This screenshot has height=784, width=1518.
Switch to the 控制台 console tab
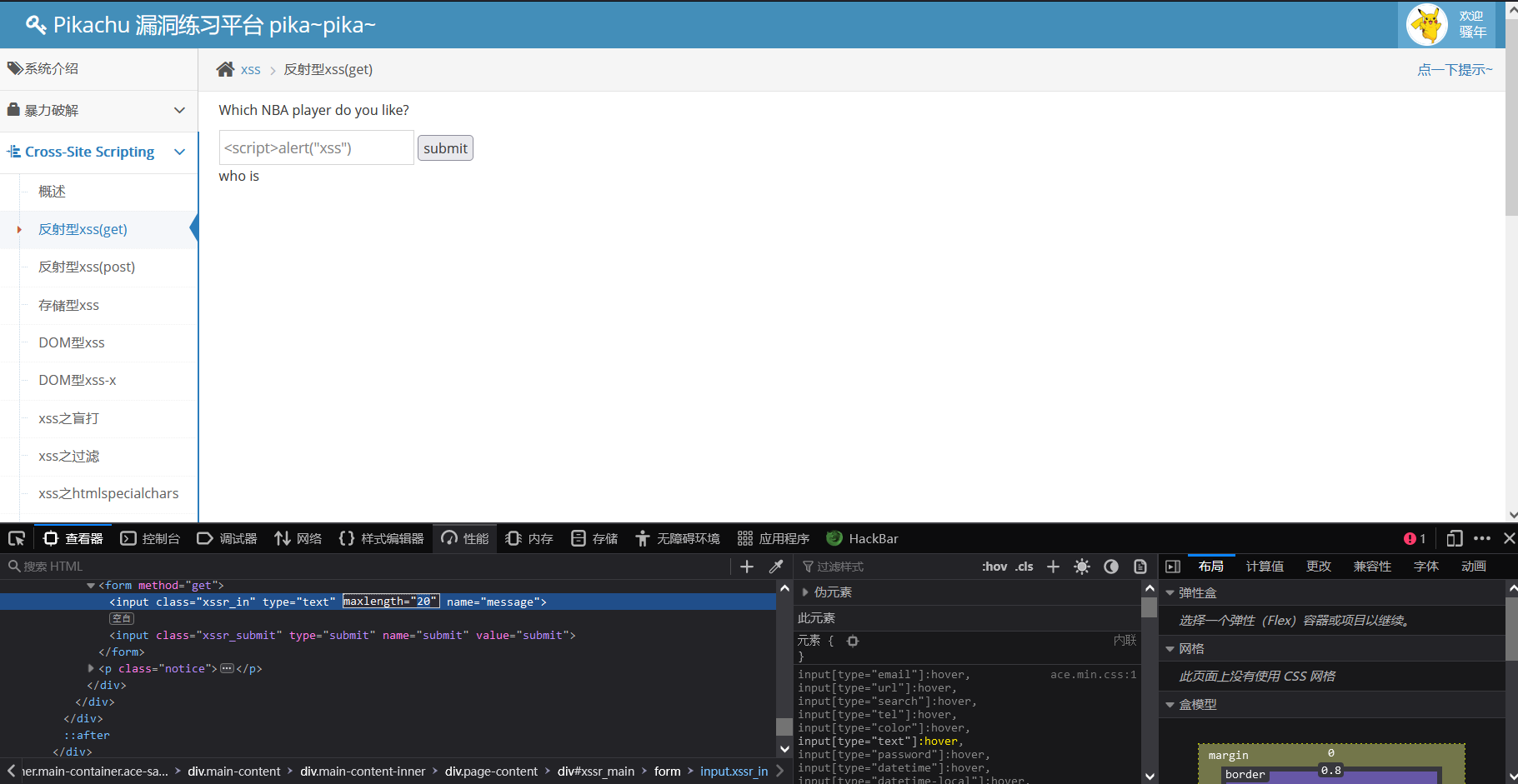point(150,538)
